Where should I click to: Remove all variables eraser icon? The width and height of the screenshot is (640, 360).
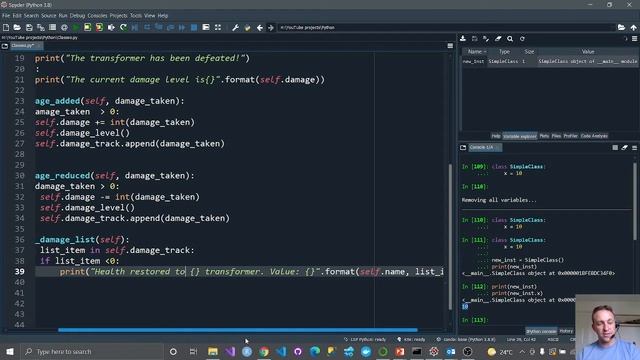pos(498,39)
